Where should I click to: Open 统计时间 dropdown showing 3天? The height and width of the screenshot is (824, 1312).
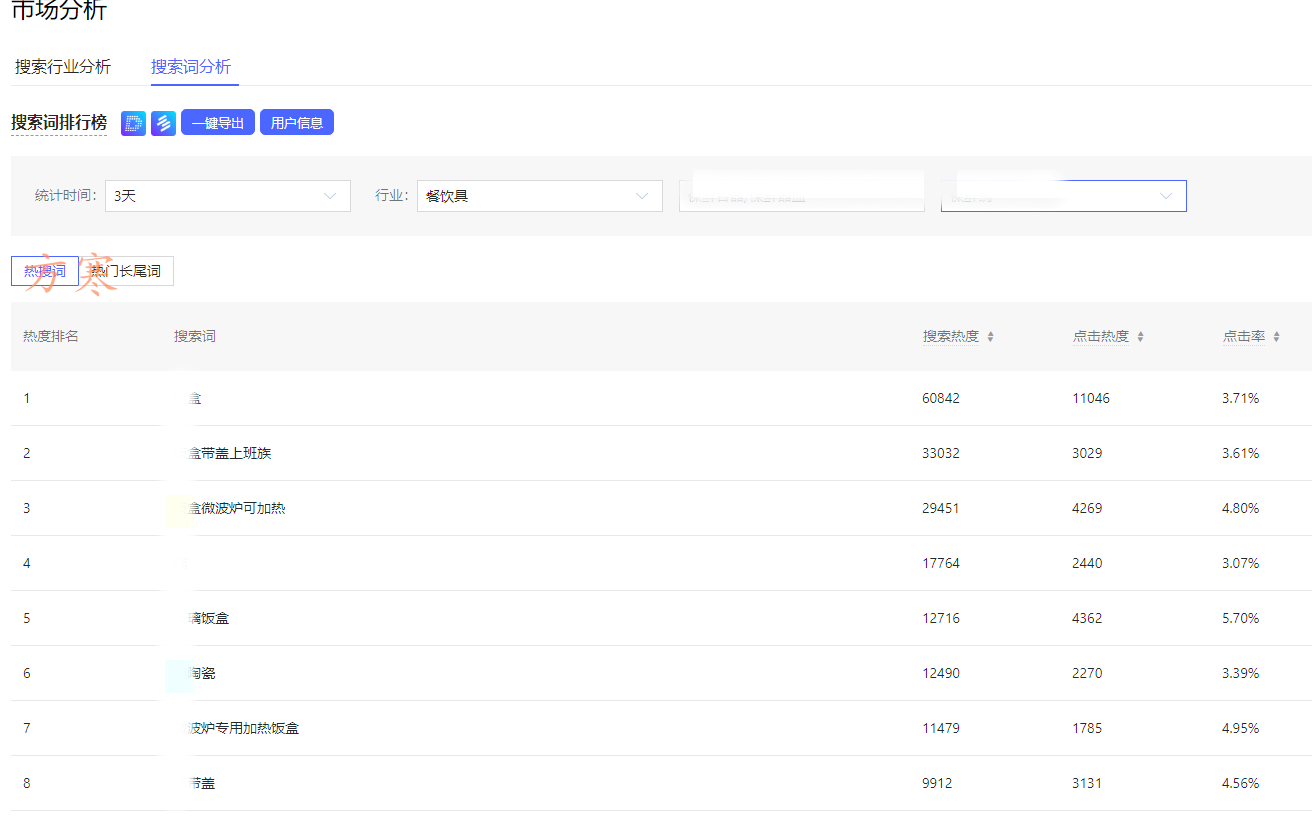click(228, 196)
